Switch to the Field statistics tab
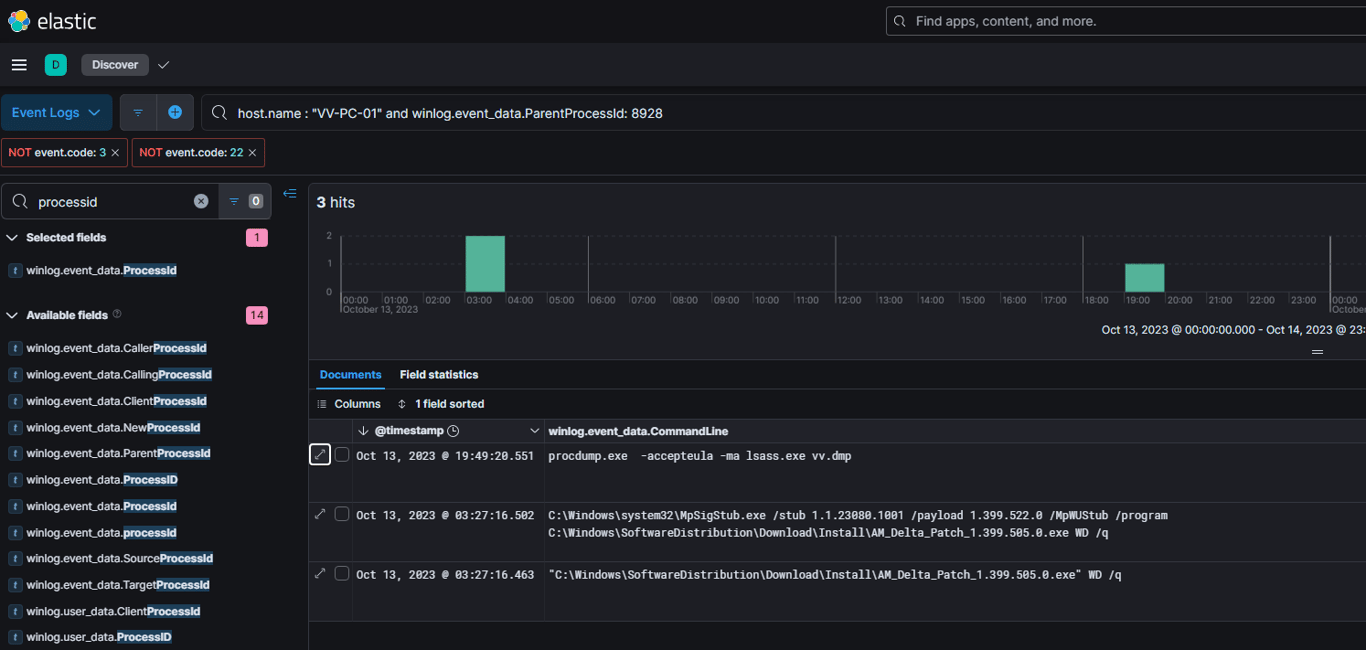 pyautogui.click(x=439, y=375)
